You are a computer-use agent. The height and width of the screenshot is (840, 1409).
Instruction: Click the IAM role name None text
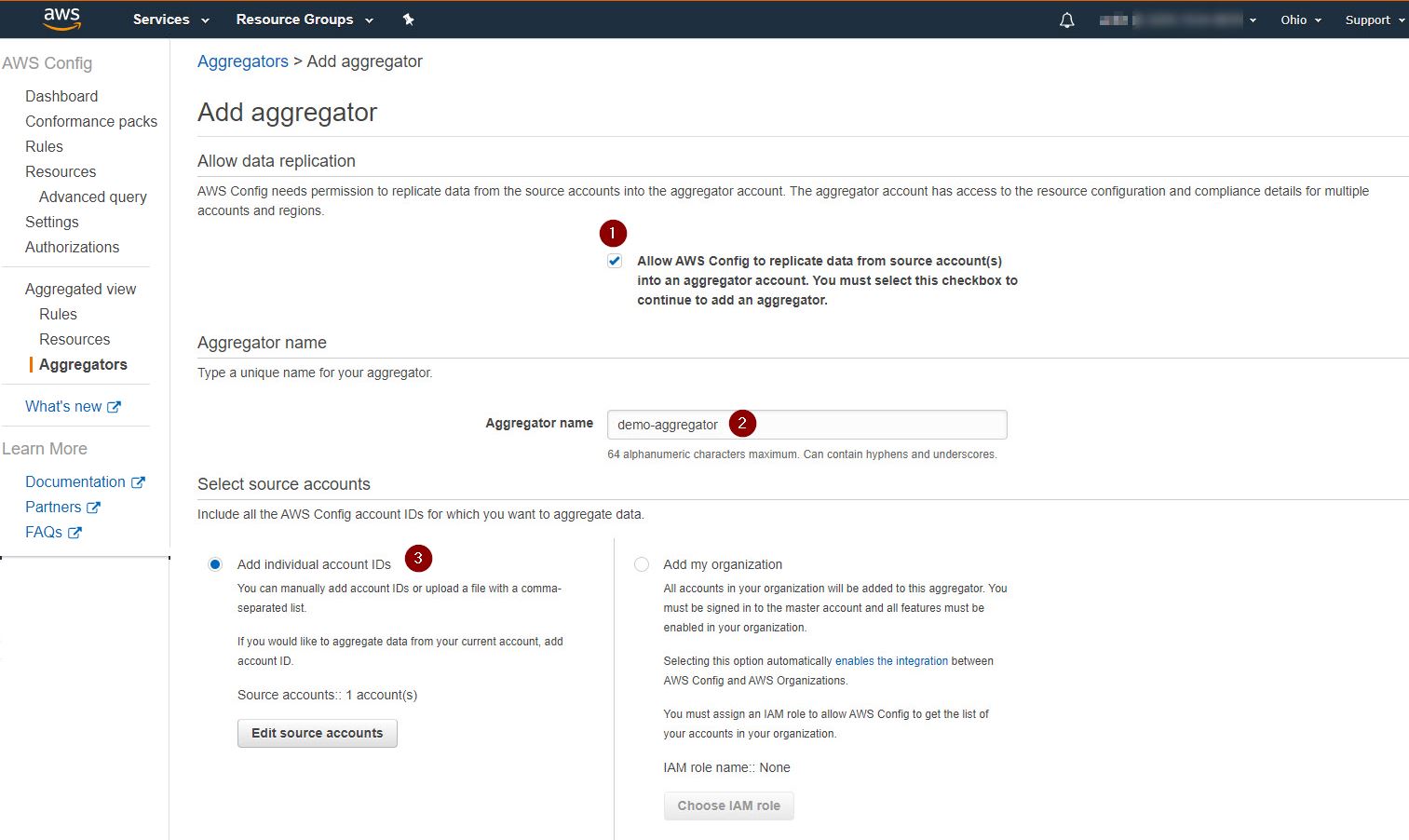point(727,768)
